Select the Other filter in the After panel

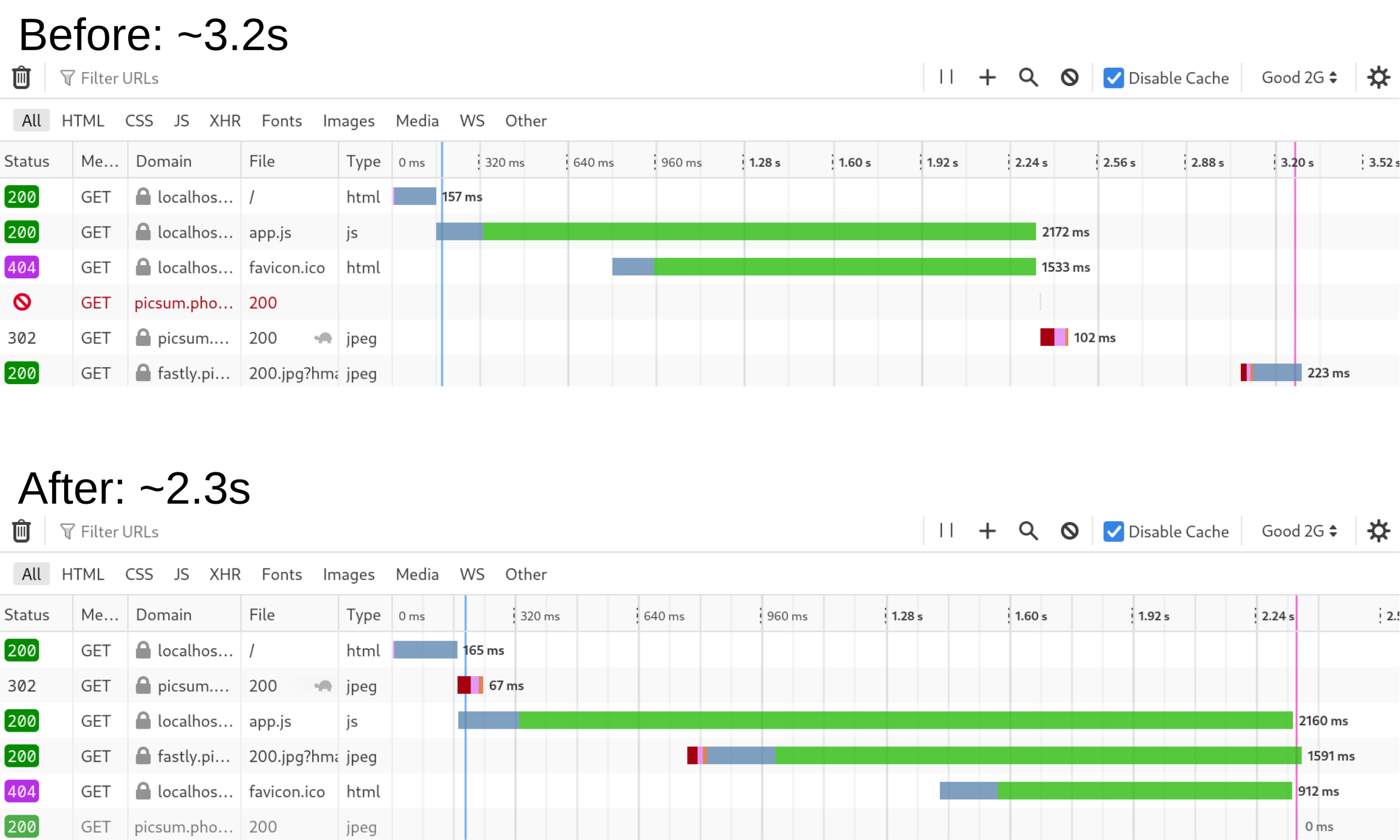point(526,574)
